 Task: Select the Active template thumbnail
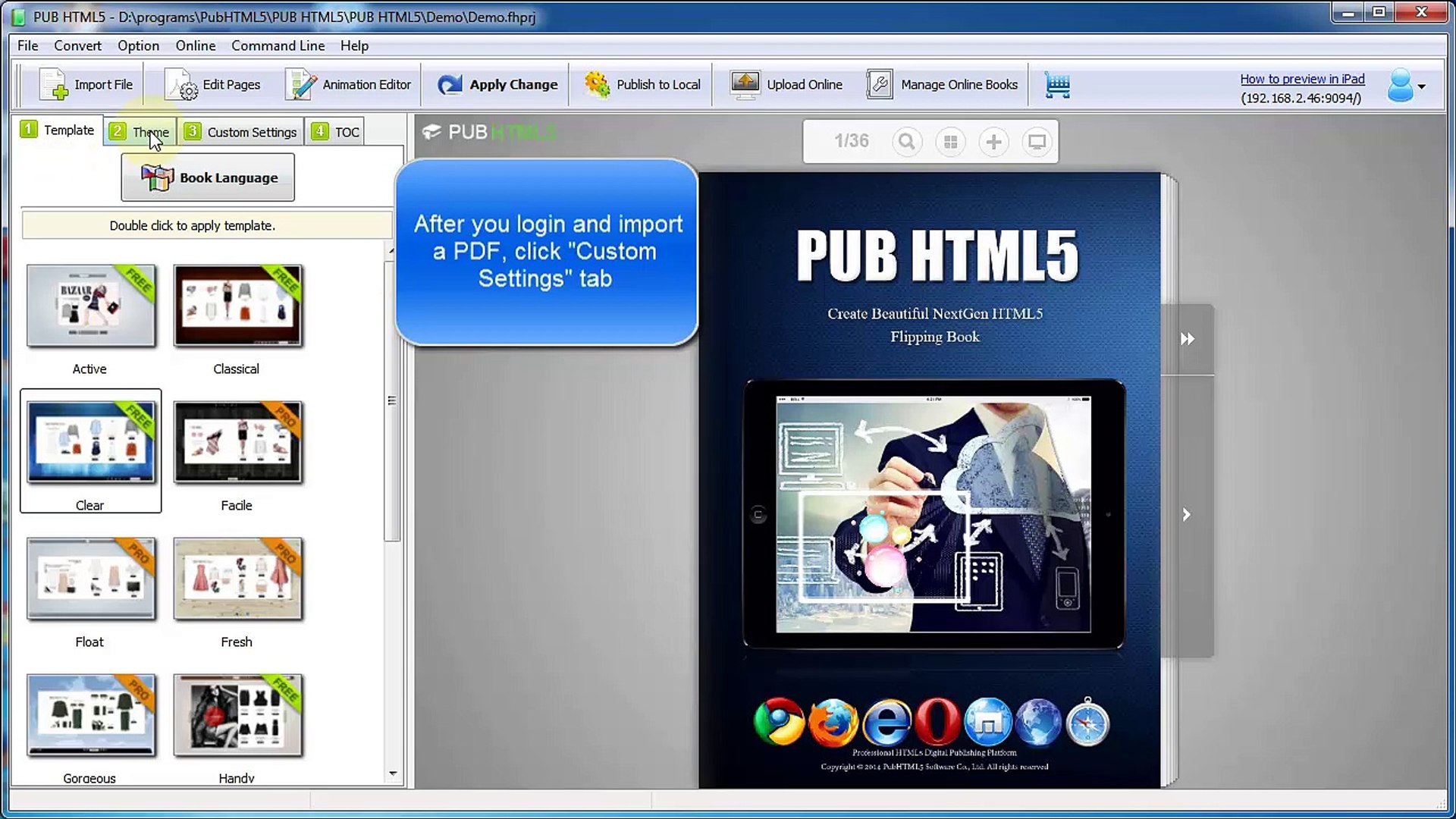click(90, 306)
